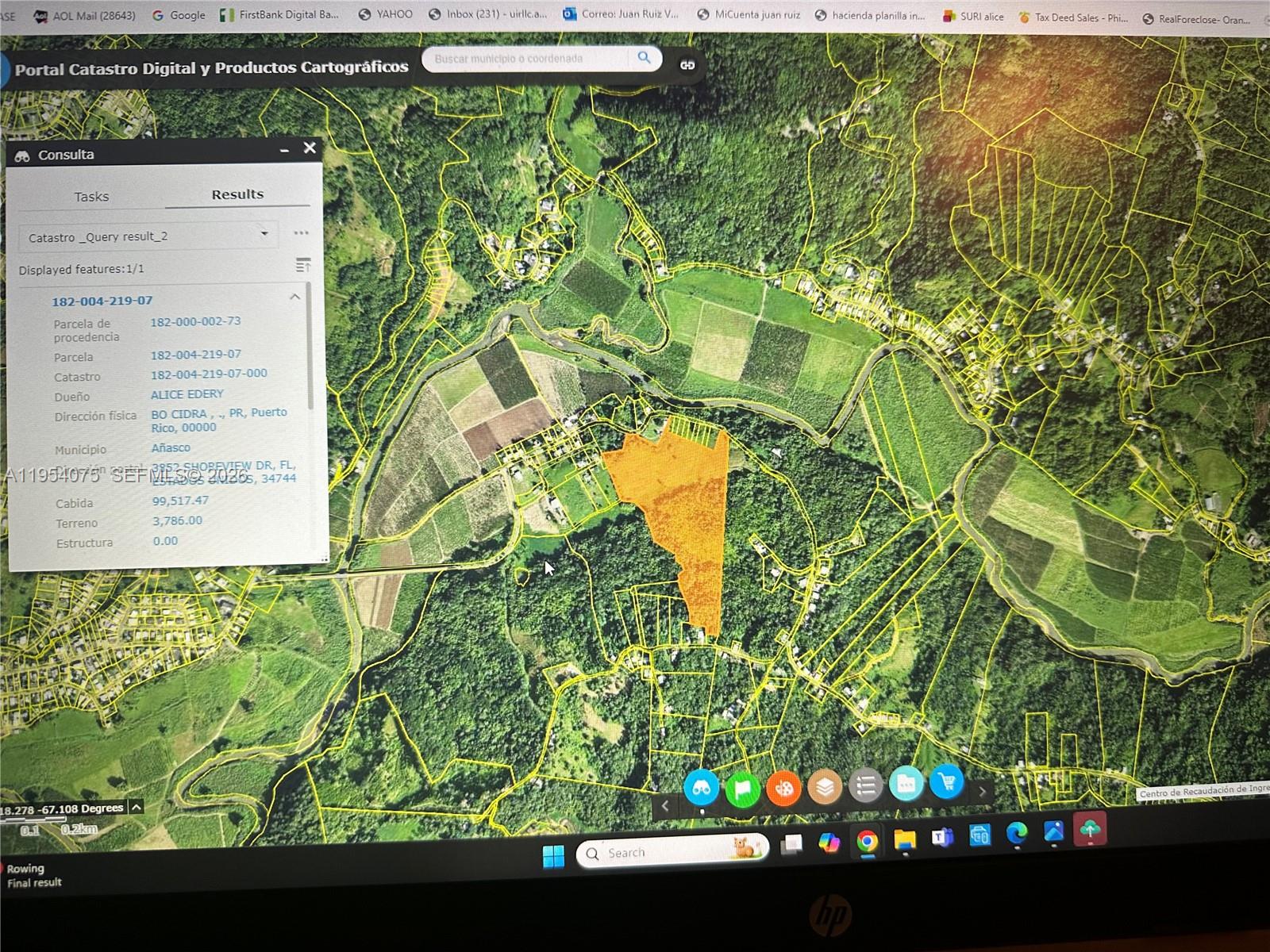The width and height of the screenshot is (1270, 952).
Task: Open the ellipsis options next to query dropdown
Action: (300, 231)
